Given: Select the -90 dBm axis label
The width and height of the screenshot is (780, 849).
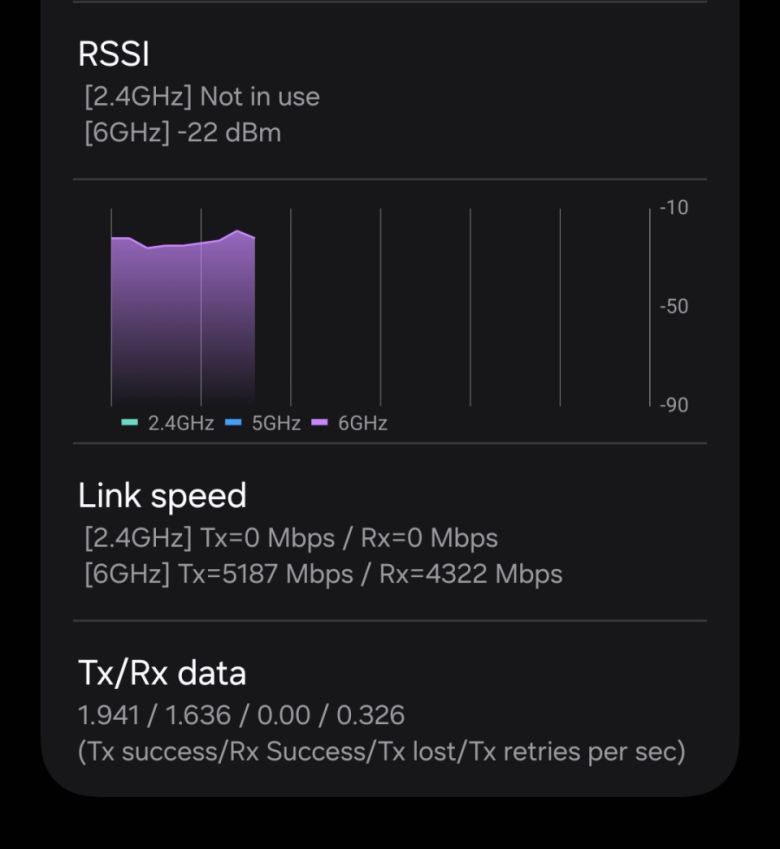Looking at the screenshot, I should coord(673,405).
